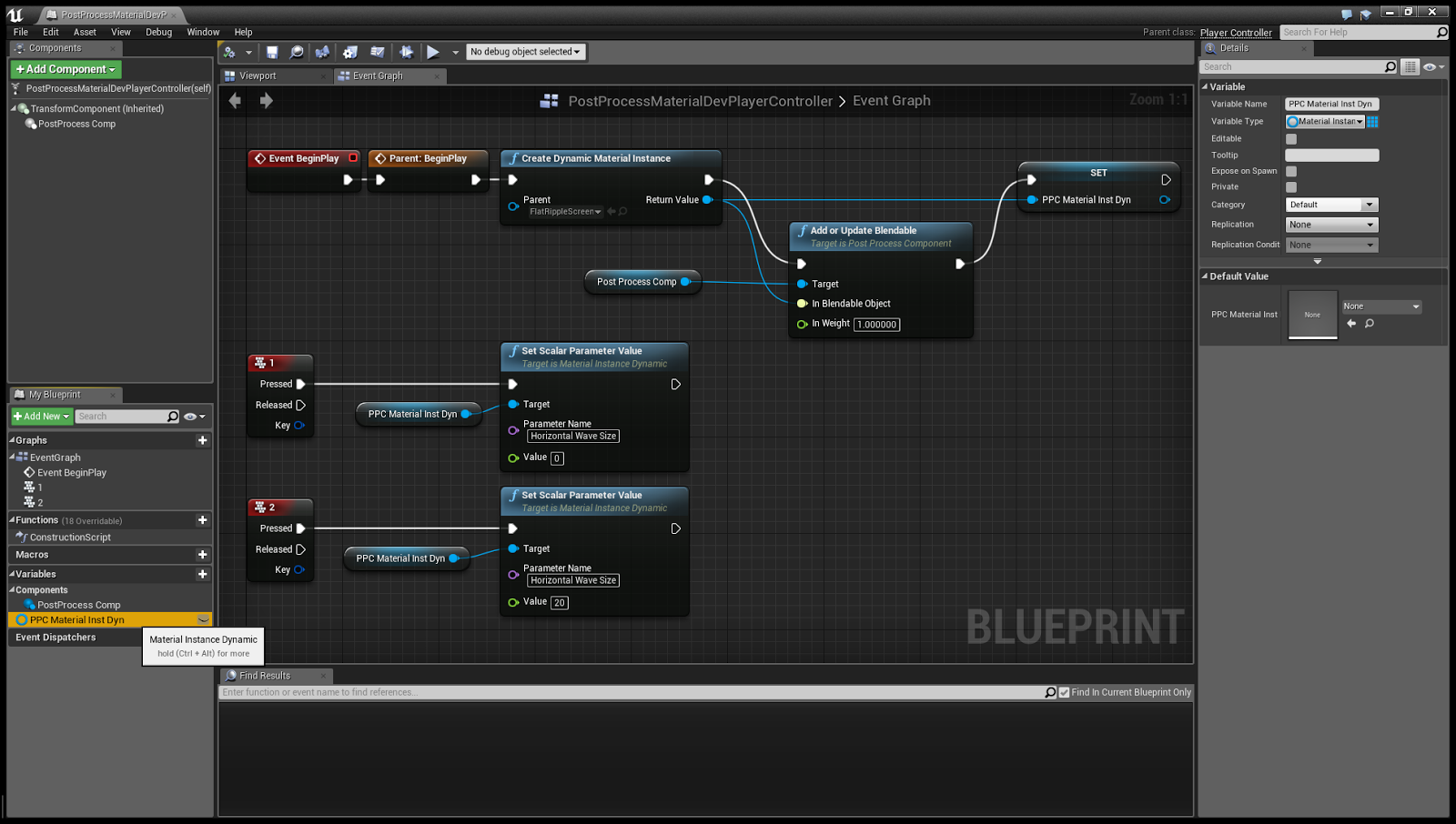Click the Add New button in My Blueprint

point(40,416)
